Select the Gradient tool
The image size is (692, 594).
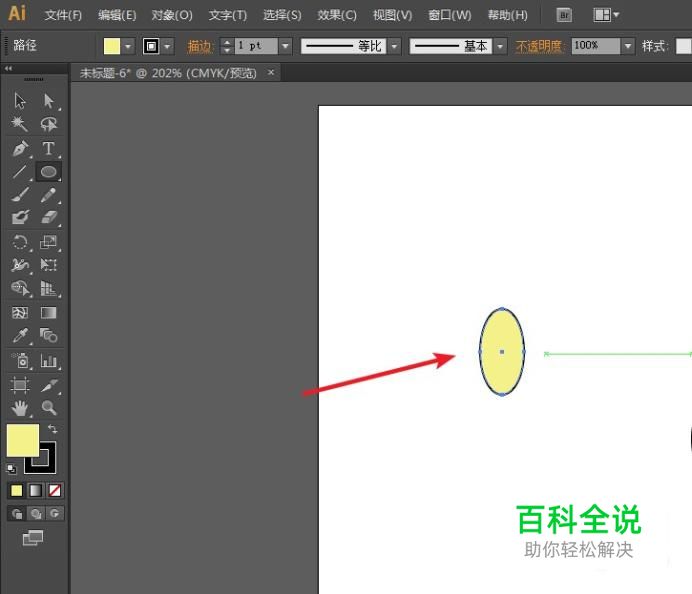pyautogui.click(x=49, y=312)
